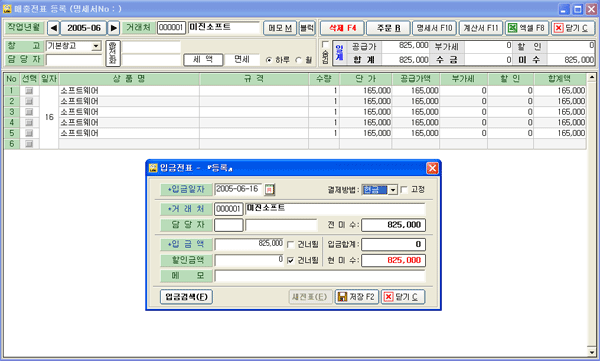The image size is (600, 361).
Task: Save the deposit slip with 저장 F2
Action: [357, 297]
